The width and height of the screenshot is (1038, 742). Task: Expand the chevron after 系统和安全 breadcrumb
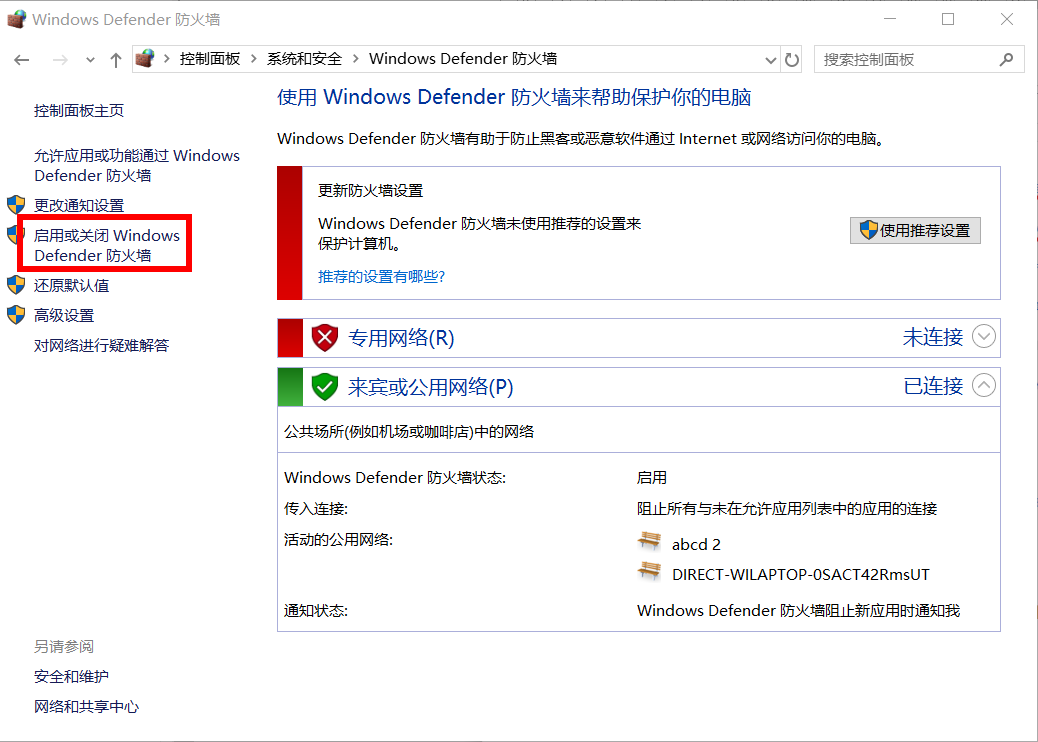pos(355,59)
